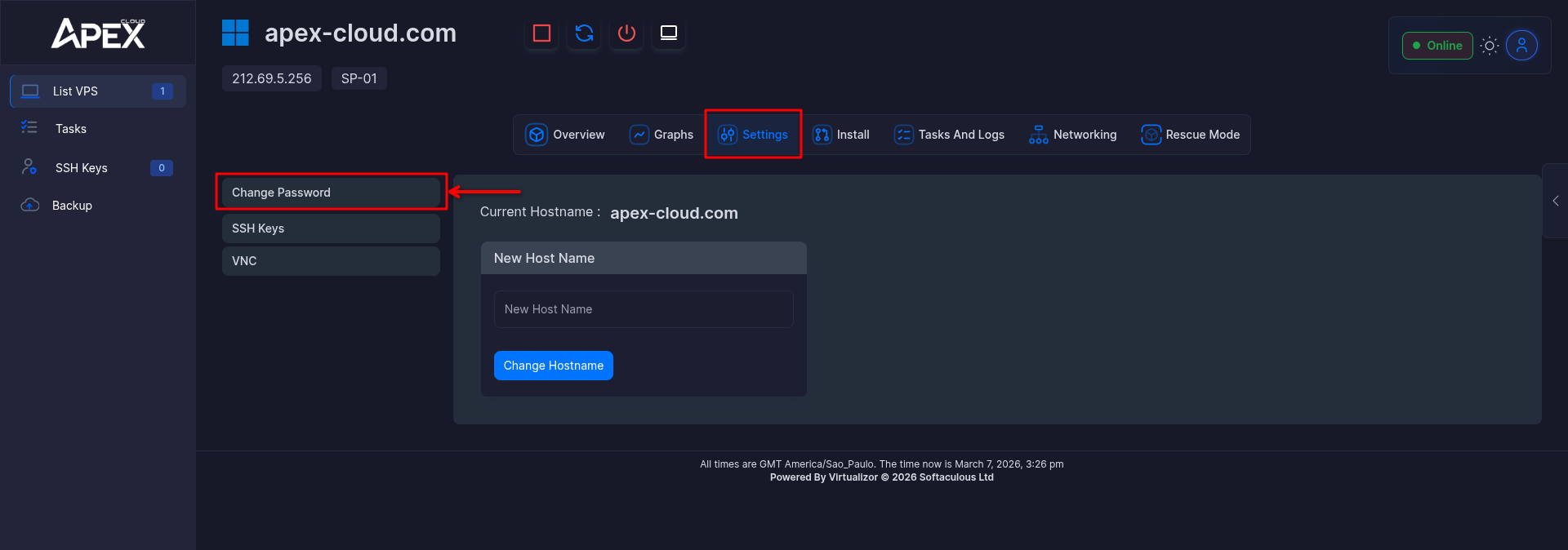Open the Overview tab
The image size is (1568, 550).
pos(565,135)
